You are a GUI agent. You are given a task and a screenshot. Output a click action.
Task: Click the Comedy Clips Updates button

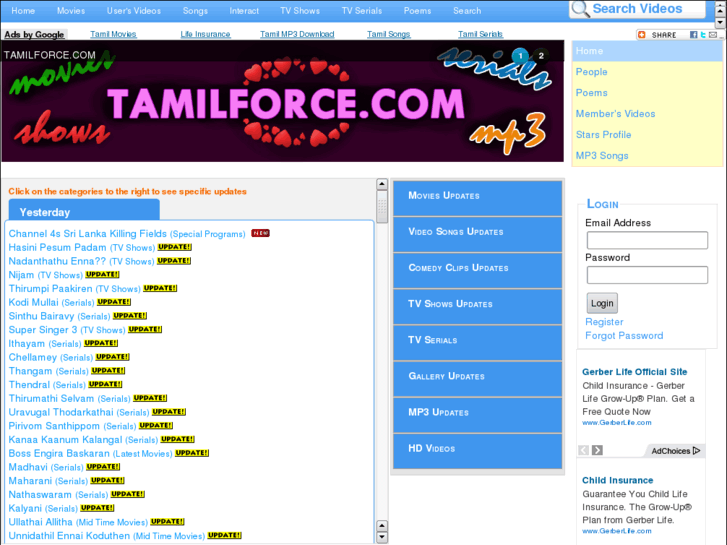(x=478, y=270)
